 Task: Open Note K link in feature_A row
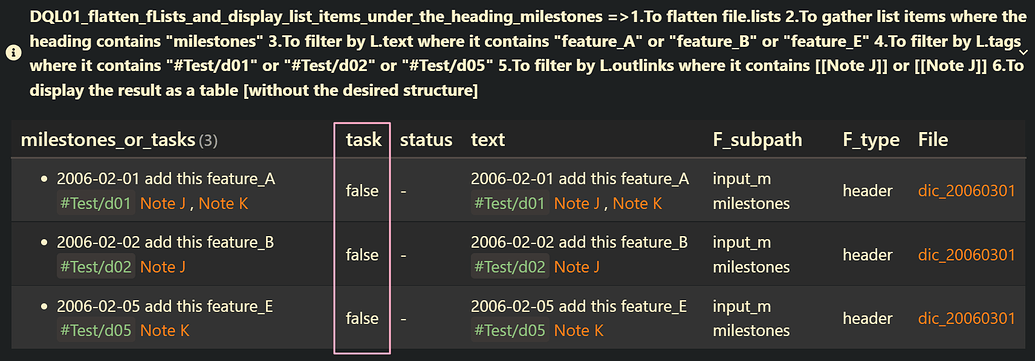(223, 204)
